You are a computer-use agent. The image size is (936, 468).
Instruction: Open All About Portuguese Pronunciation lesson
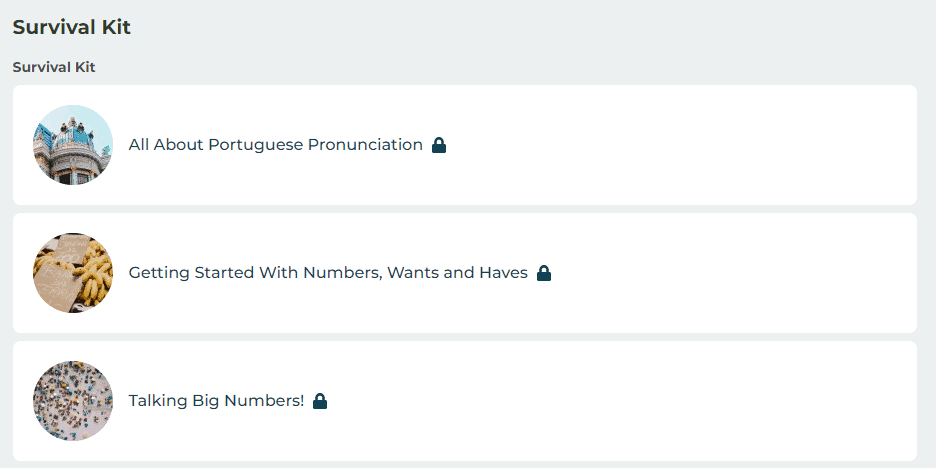275,145
